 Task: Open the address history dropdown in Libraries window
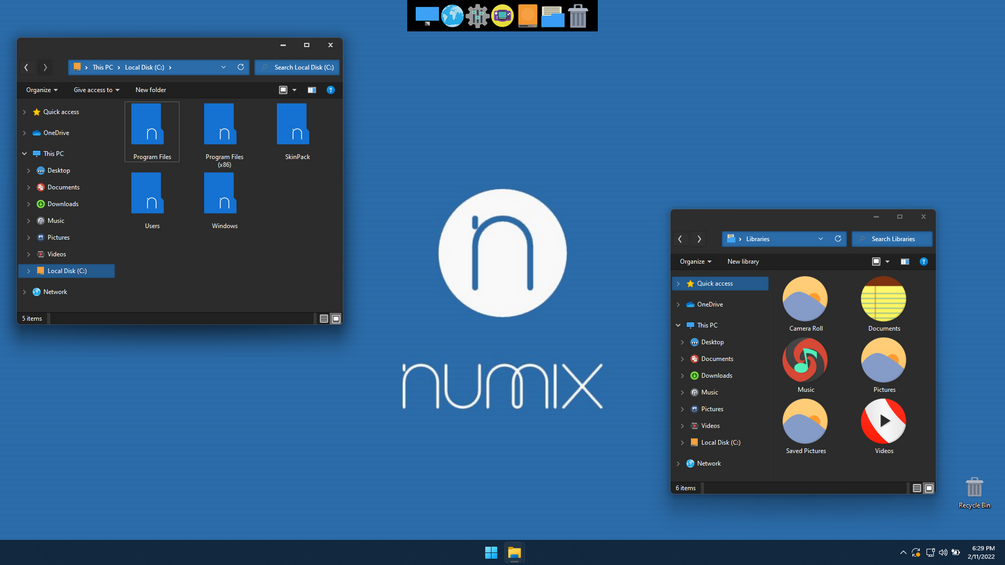(820, 239)
